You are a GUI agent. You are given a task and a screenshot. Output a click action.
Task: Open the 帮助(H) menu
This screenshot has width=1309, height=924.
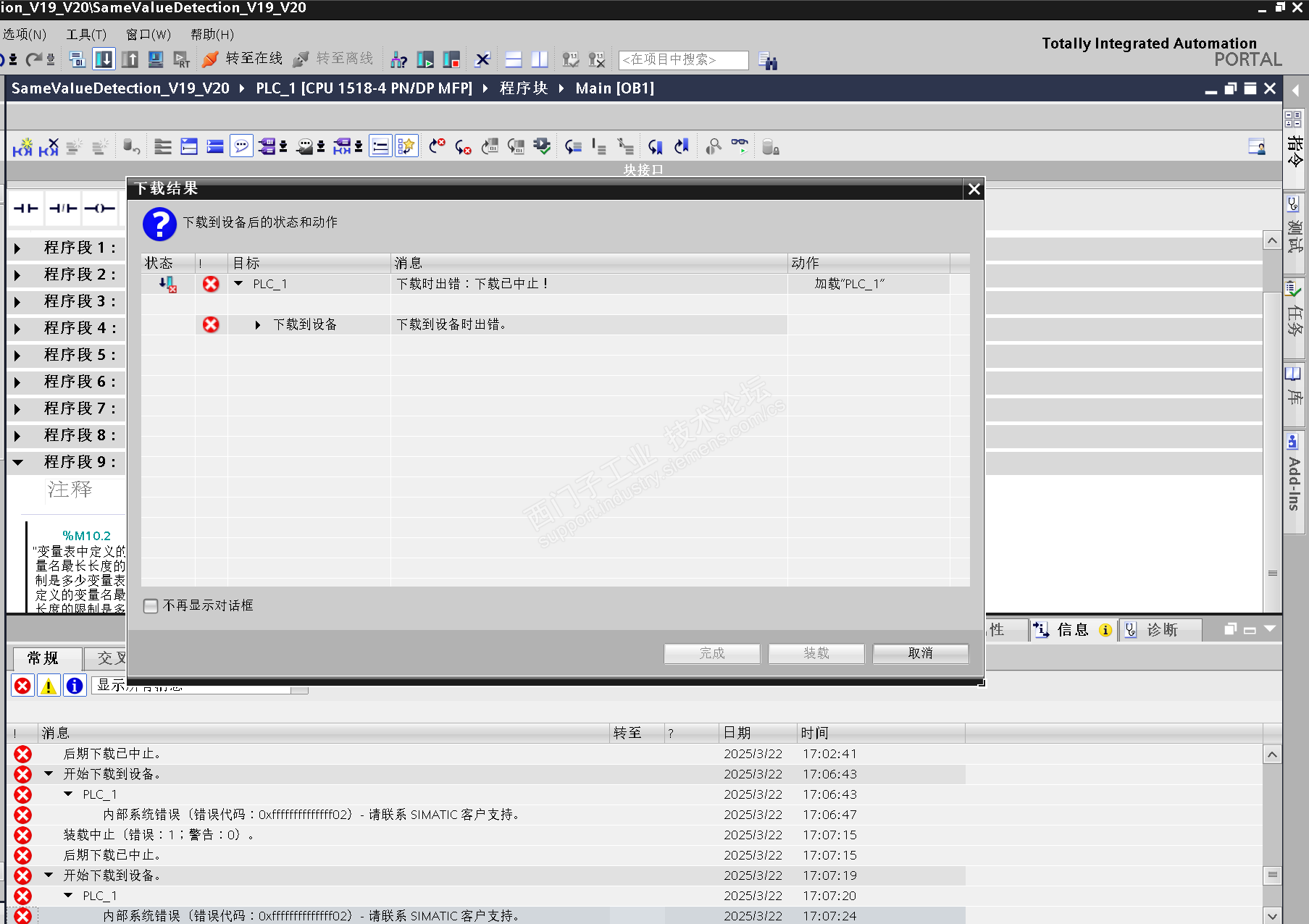212,35
